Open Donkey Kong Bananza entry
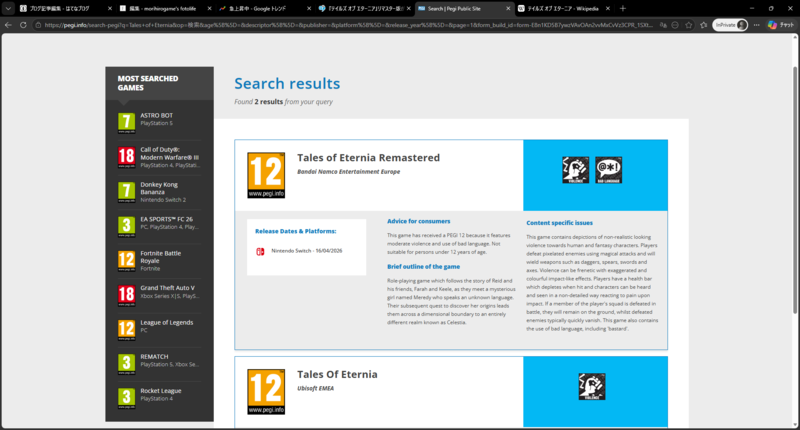The width and height of the screenshot is (800, 430). (x=159, y=188)
